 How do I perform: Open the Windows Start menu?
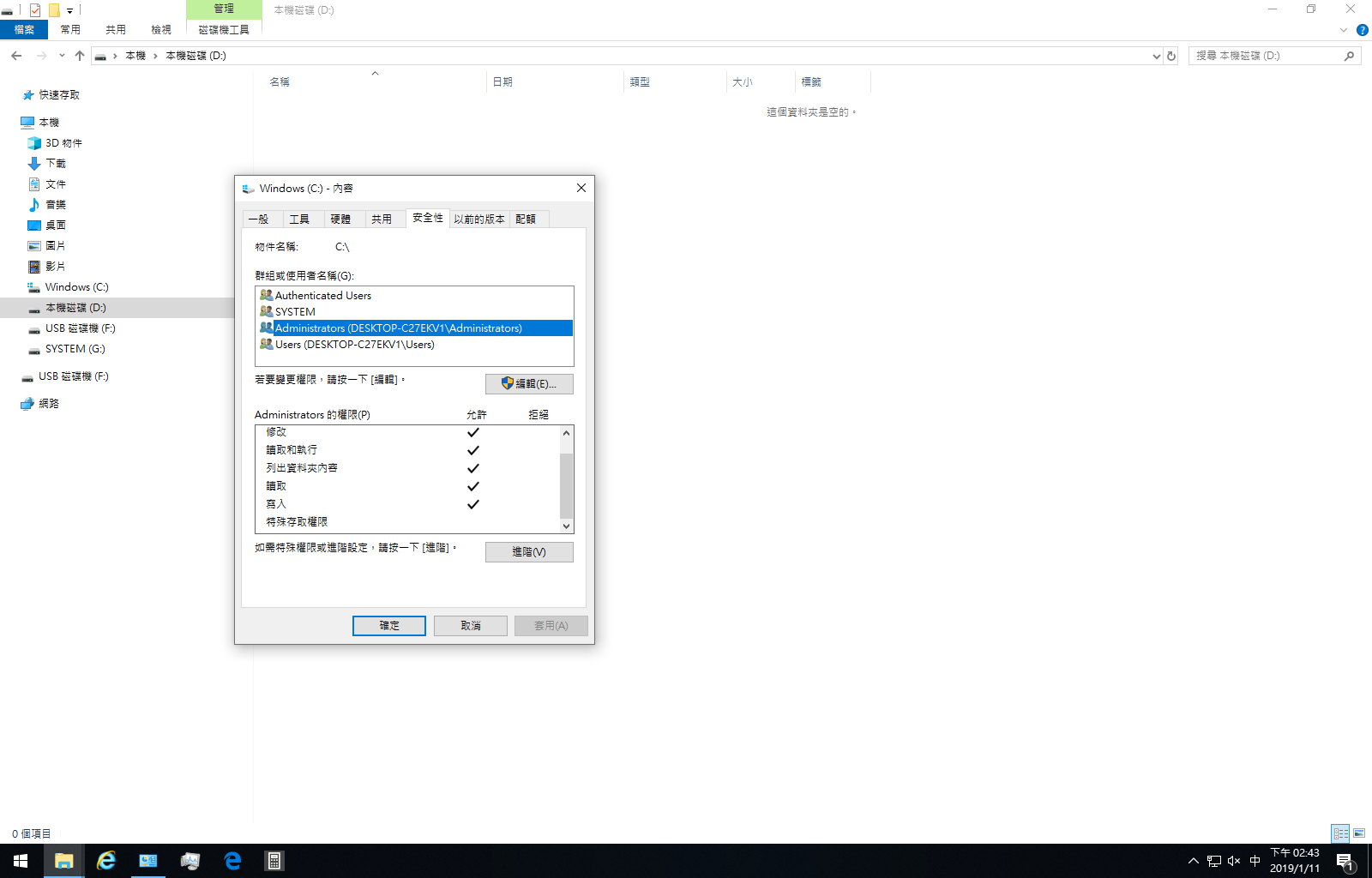21,861
